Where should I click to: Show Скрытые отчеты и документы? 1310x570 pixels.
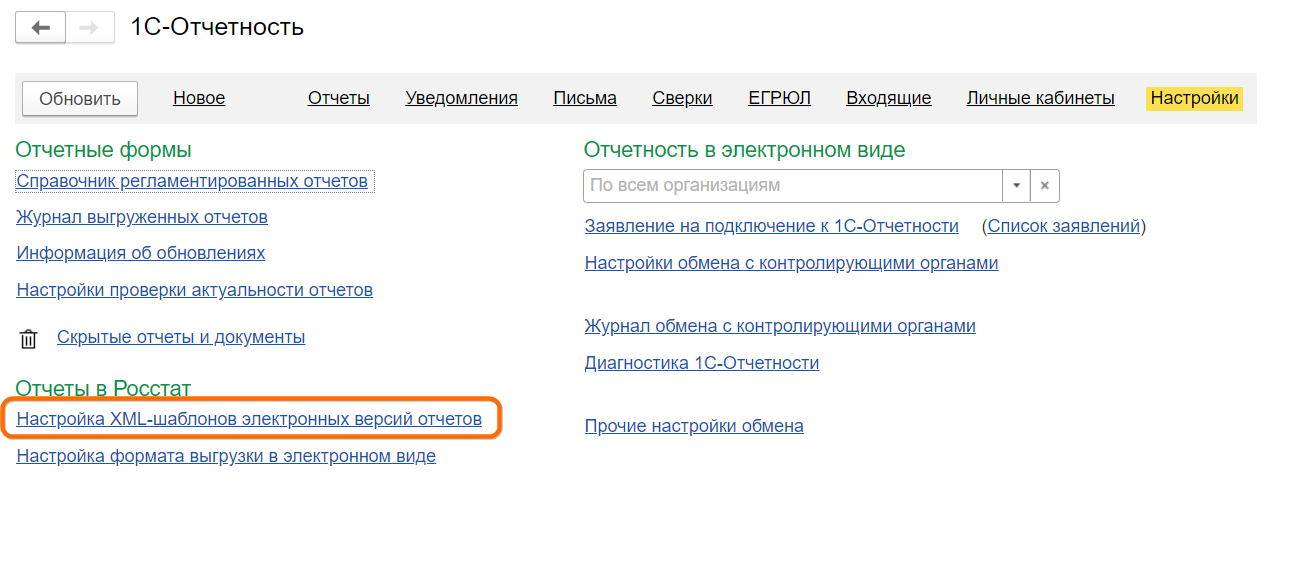(x=181, y=337)
